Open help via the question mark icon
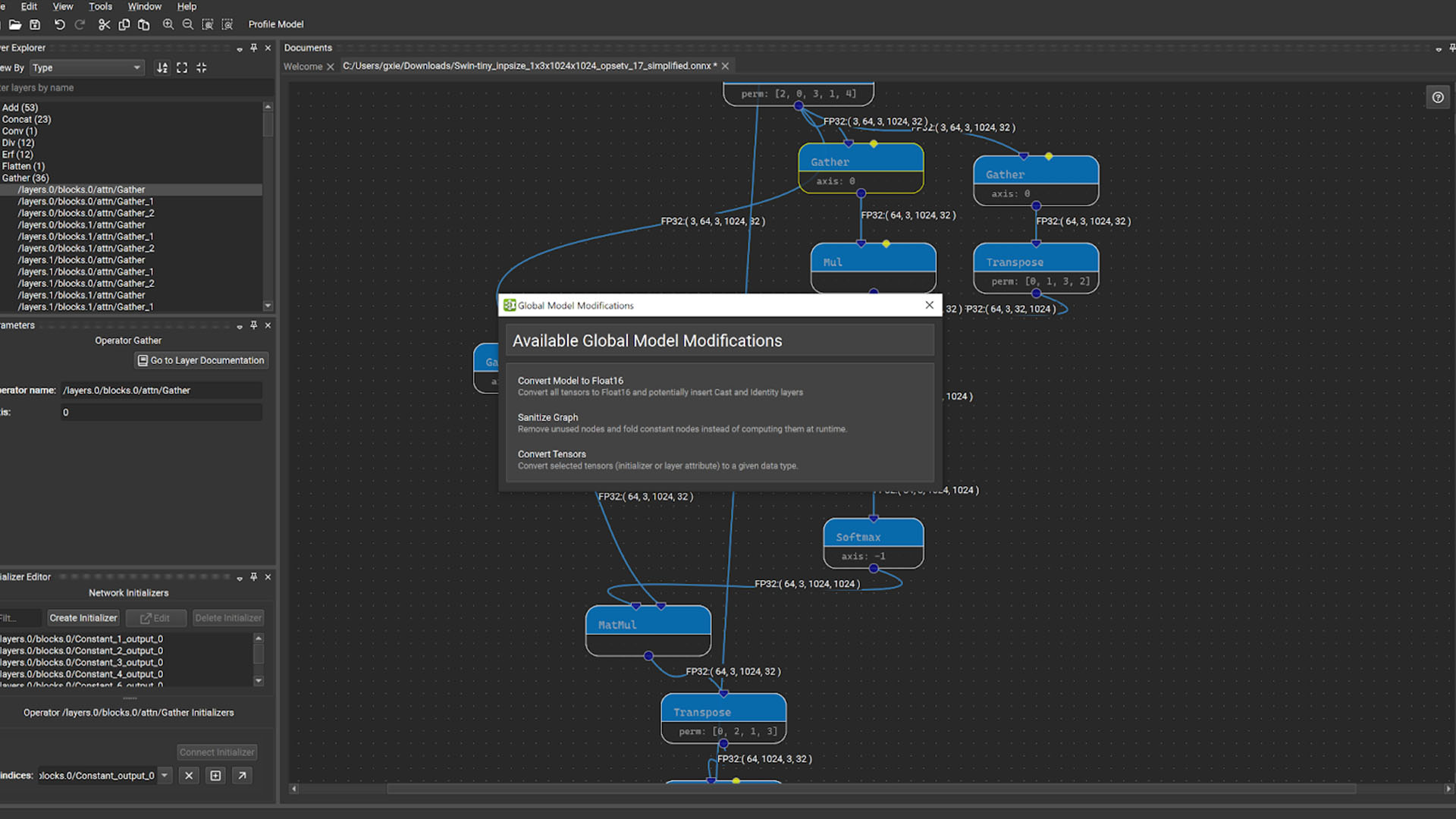Viewport: 1456px width, 819px height. coord(1439,96)
